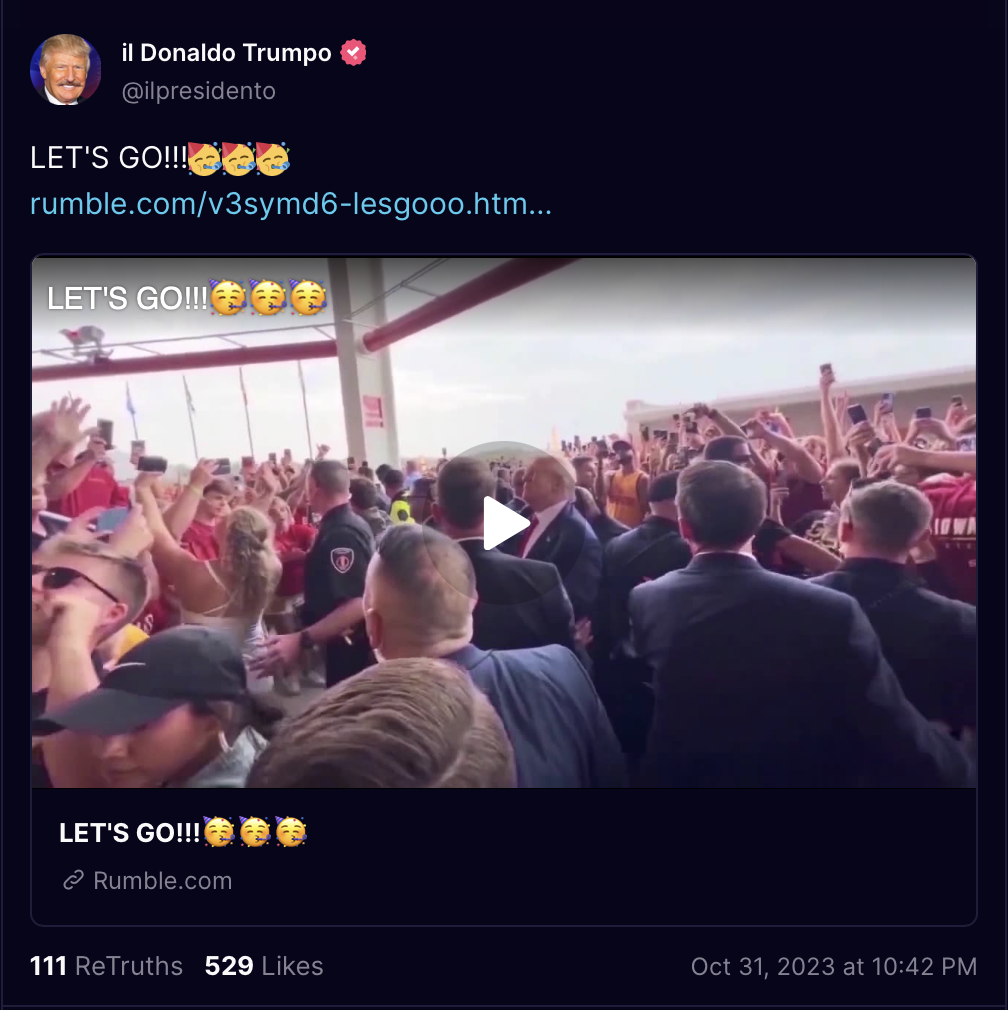1008x1010 pixels.
Task: Open the Rumble.com source label
Action: tap(162, 881)
